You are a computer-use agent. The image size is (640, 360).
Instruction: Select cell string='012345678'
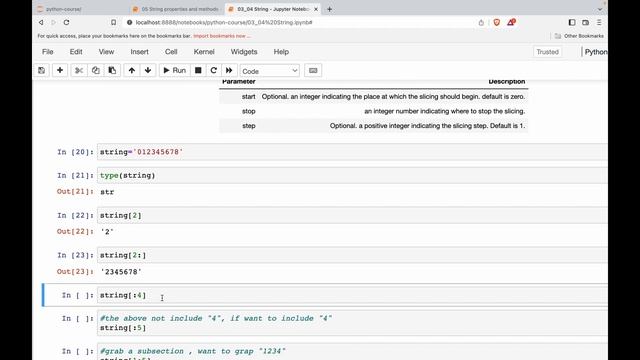[x=352, y=152]
